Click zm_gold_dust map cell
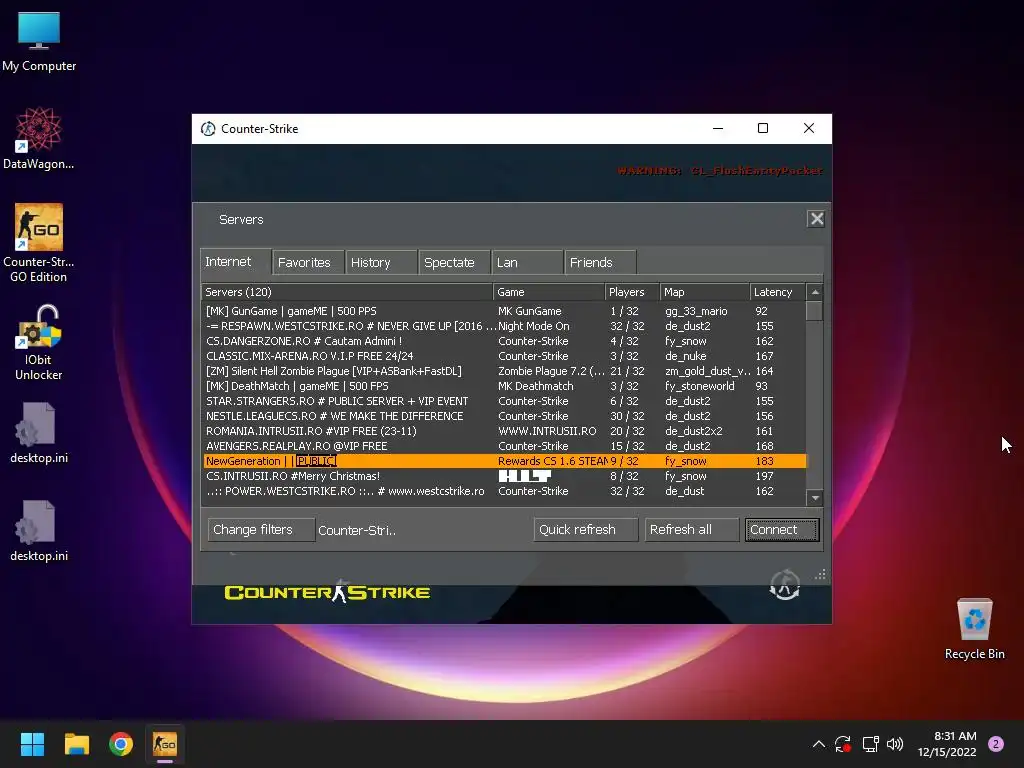The height and width of the screenshot is (768, 1024). point(707,371)
